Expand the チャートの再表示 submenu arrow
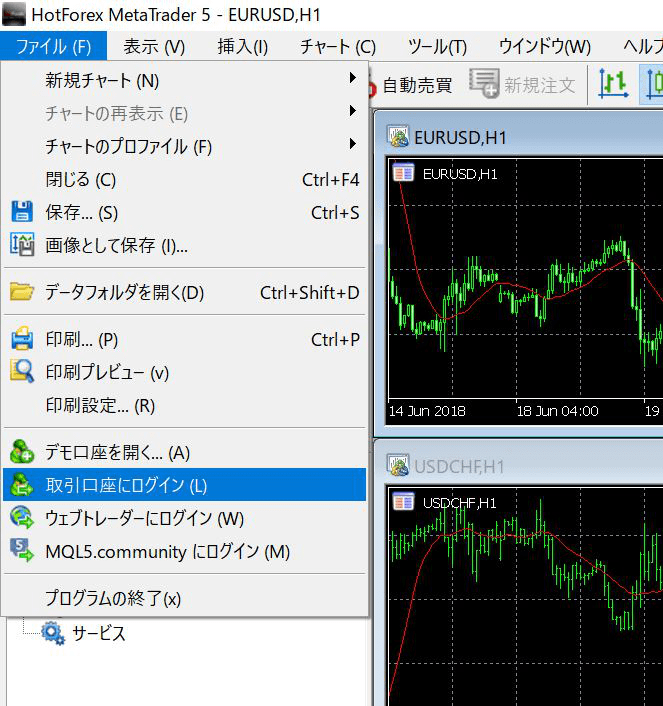The width and height of the screenshot is (663, 706). 352,112
